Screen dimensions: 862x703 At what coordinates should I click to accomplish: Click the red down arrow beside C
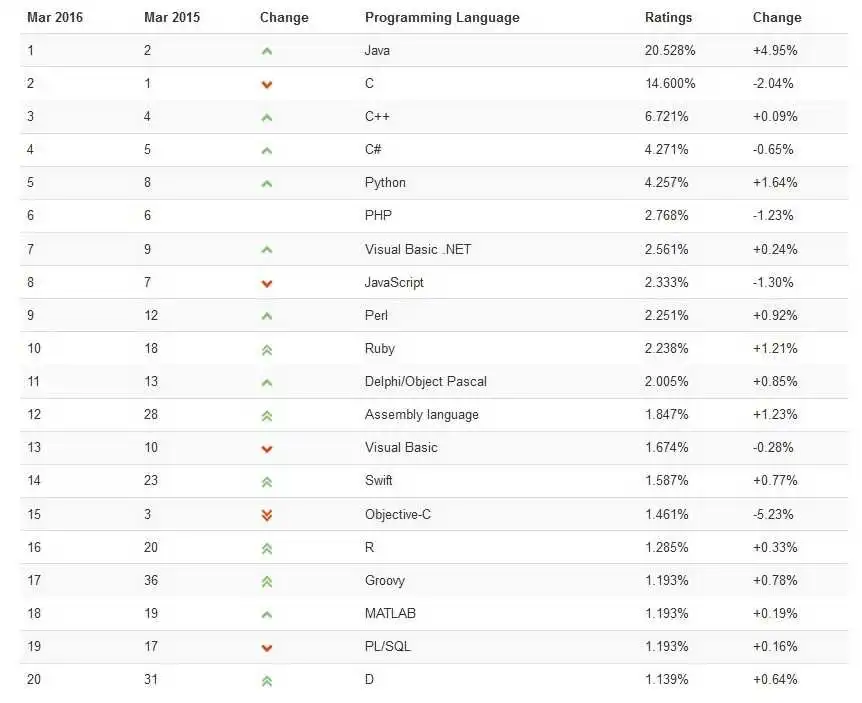(x=267, y=85)
